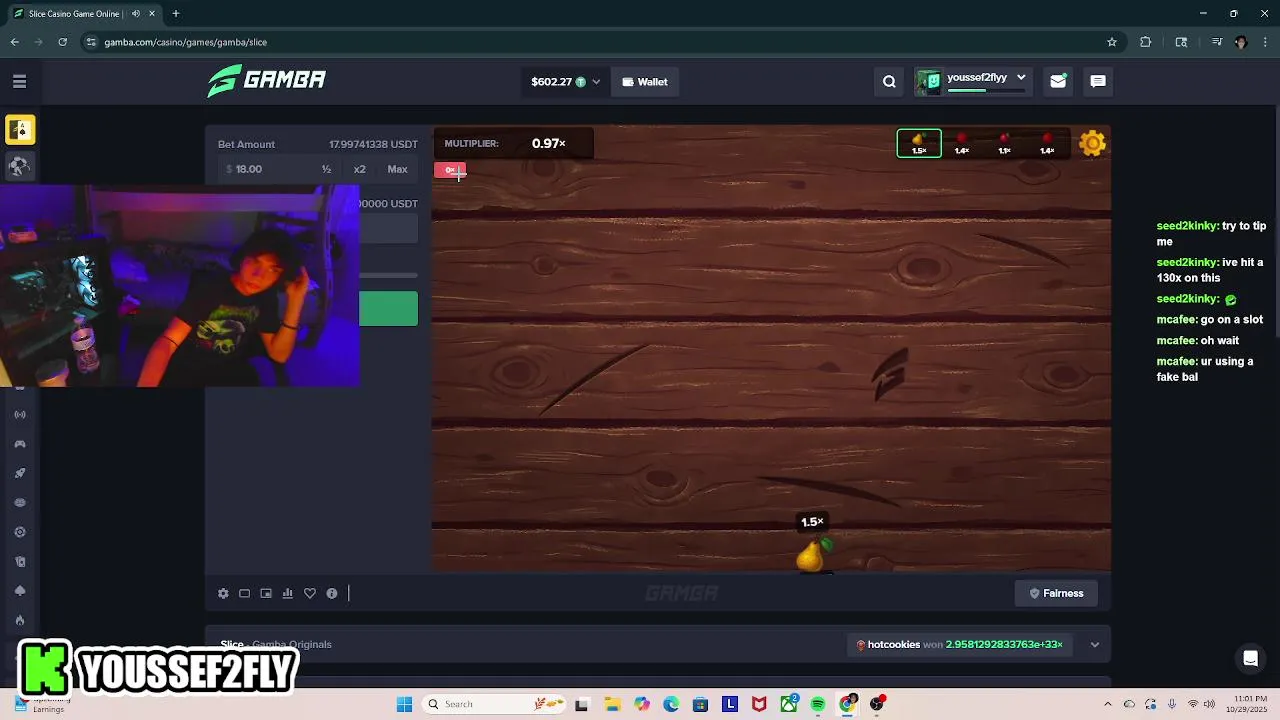The width and height of the screenshot is (1280, 720).
Task: Open Spotify from the taskbar
Action: click(818, 704)
